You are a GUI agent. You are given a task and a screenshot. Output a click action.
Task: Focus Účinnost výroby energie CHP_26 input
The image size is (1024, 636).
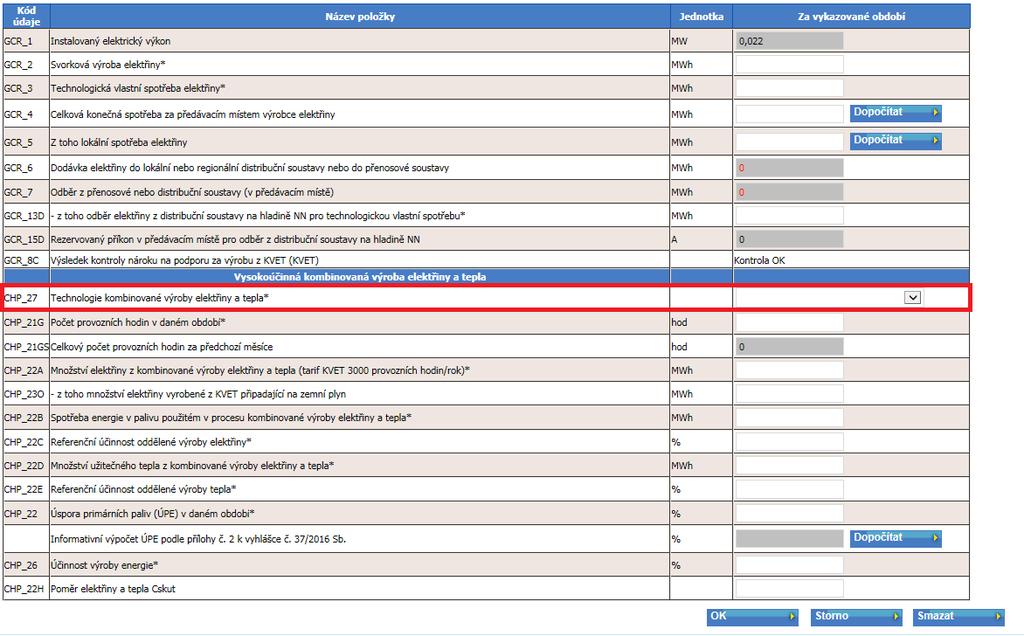(789, 565)
